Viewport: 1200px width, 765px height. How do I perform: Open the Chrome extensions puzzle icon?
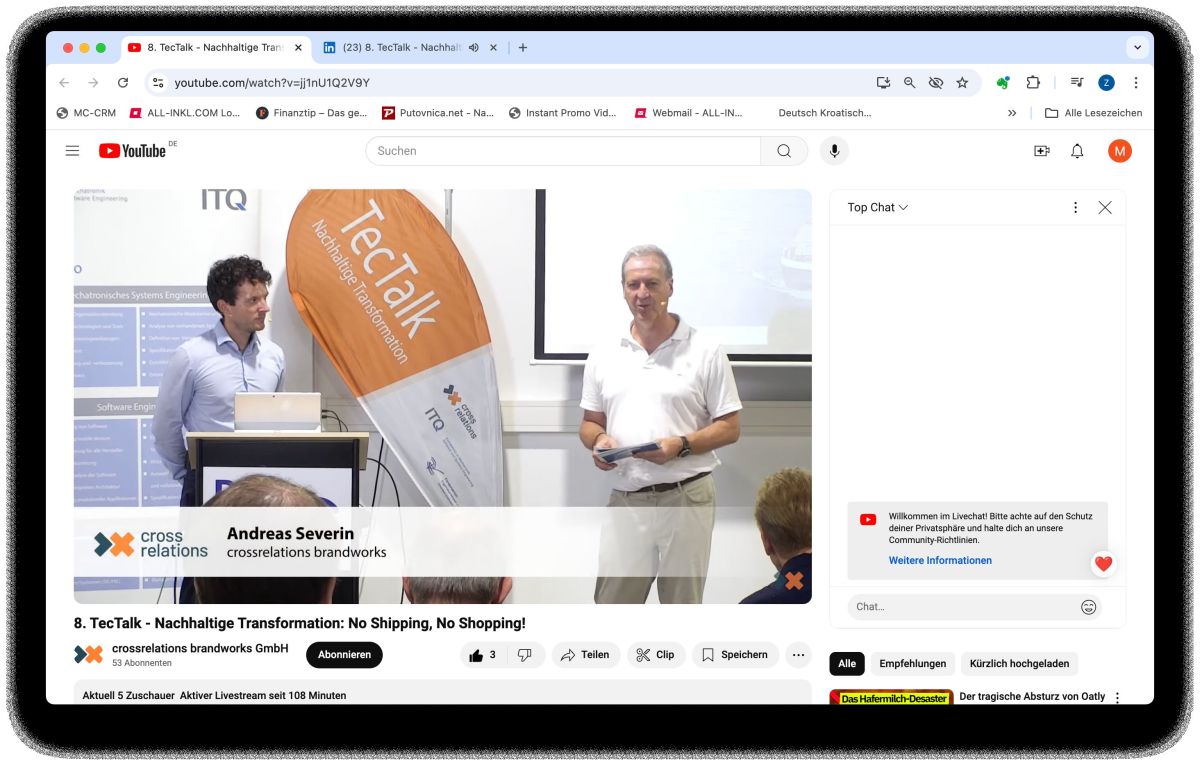[x=1034, y=83]
